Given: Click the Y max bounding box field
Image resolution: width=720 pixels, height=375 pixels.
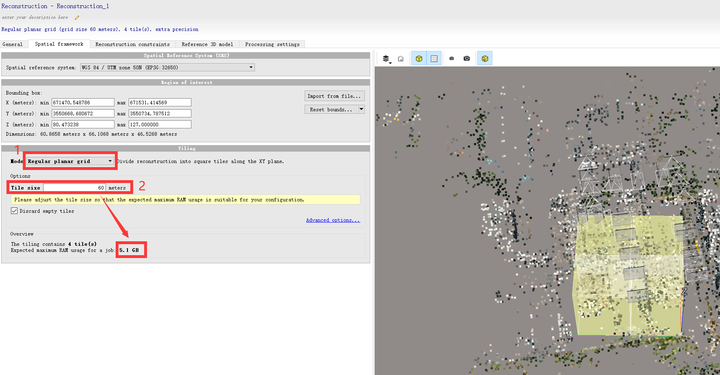Looking at the screenshot, I should coord(160,113).
